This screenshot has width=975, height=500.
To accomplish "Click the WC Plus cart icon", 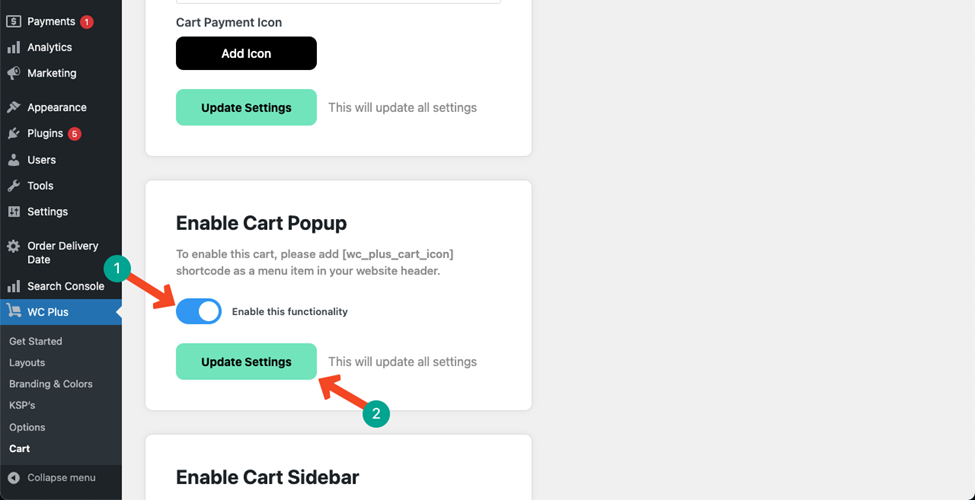I will (13, 312).
